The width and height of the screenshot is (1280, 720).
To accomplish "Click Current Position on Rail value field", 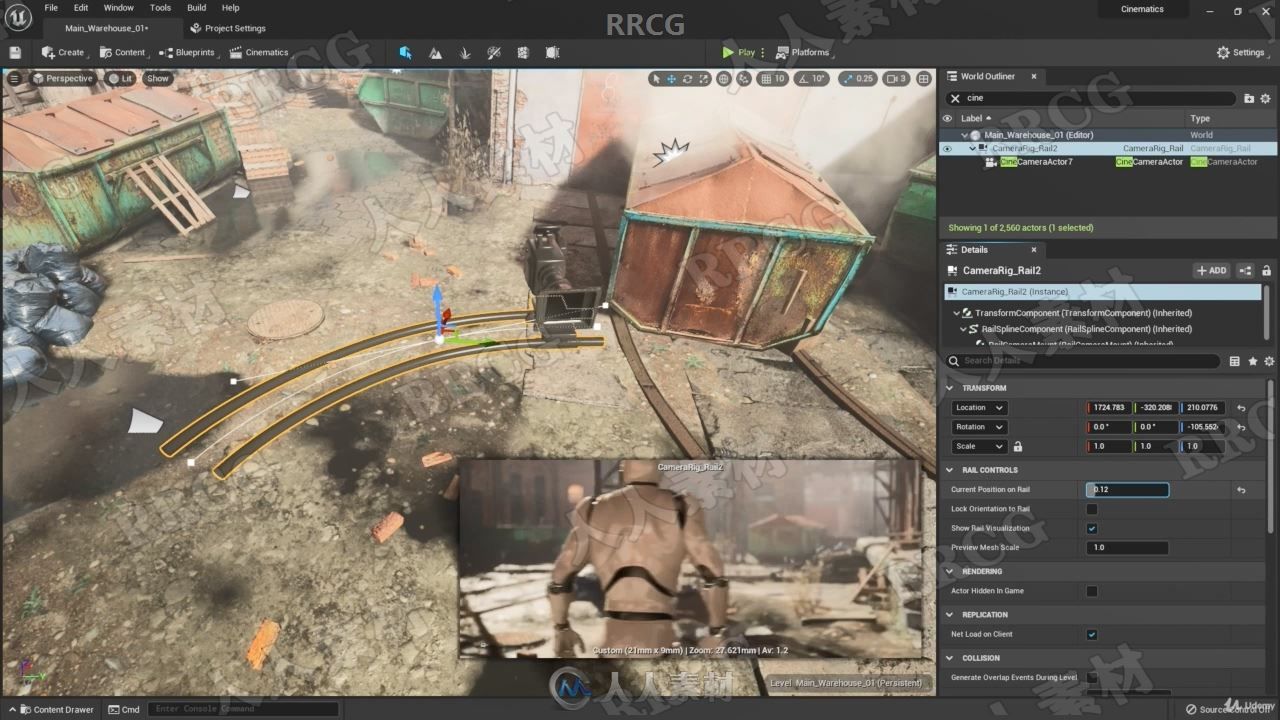I will pos(1127,490).
